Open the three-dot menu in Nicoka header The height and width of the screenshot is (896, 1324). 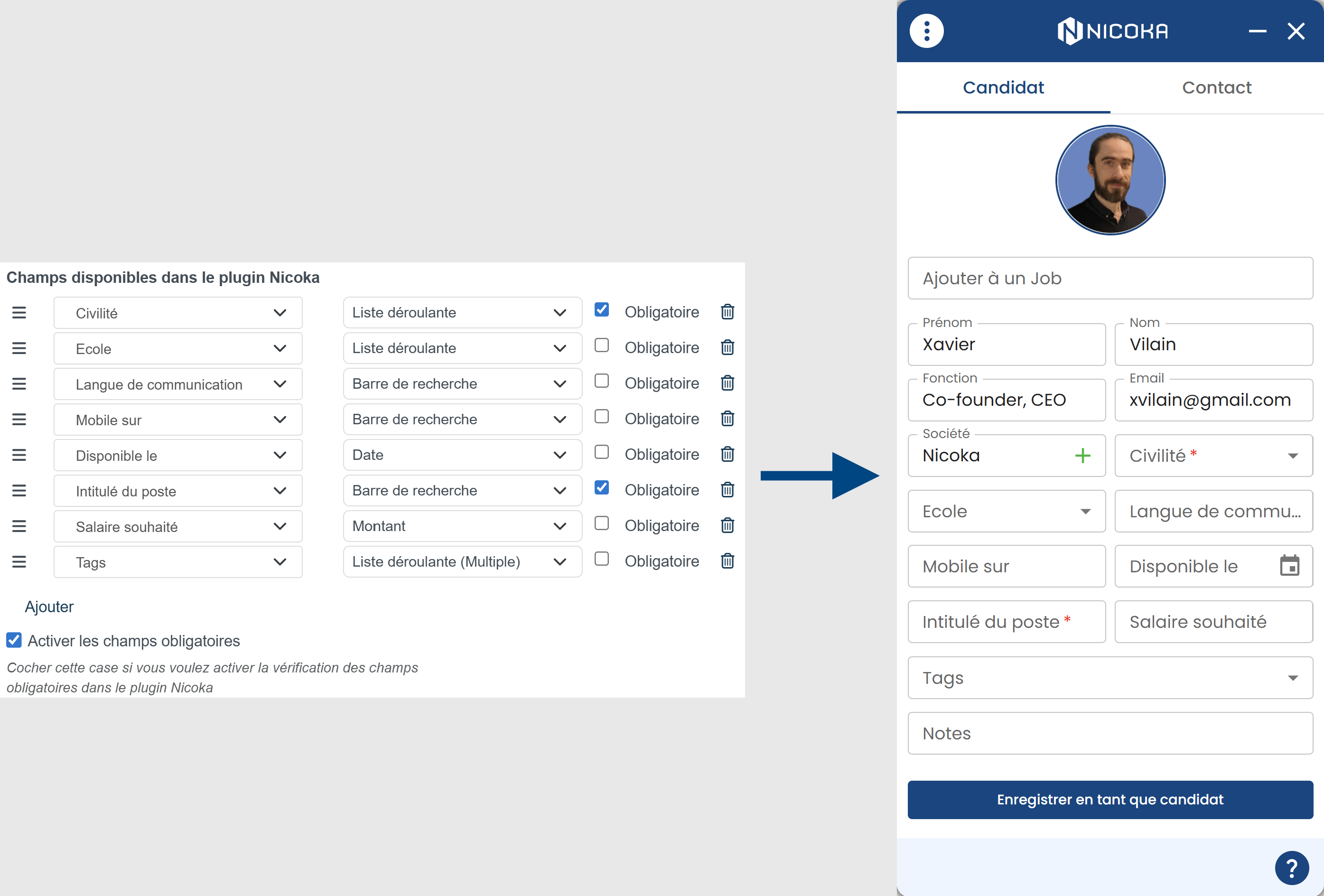pos(926,31)
